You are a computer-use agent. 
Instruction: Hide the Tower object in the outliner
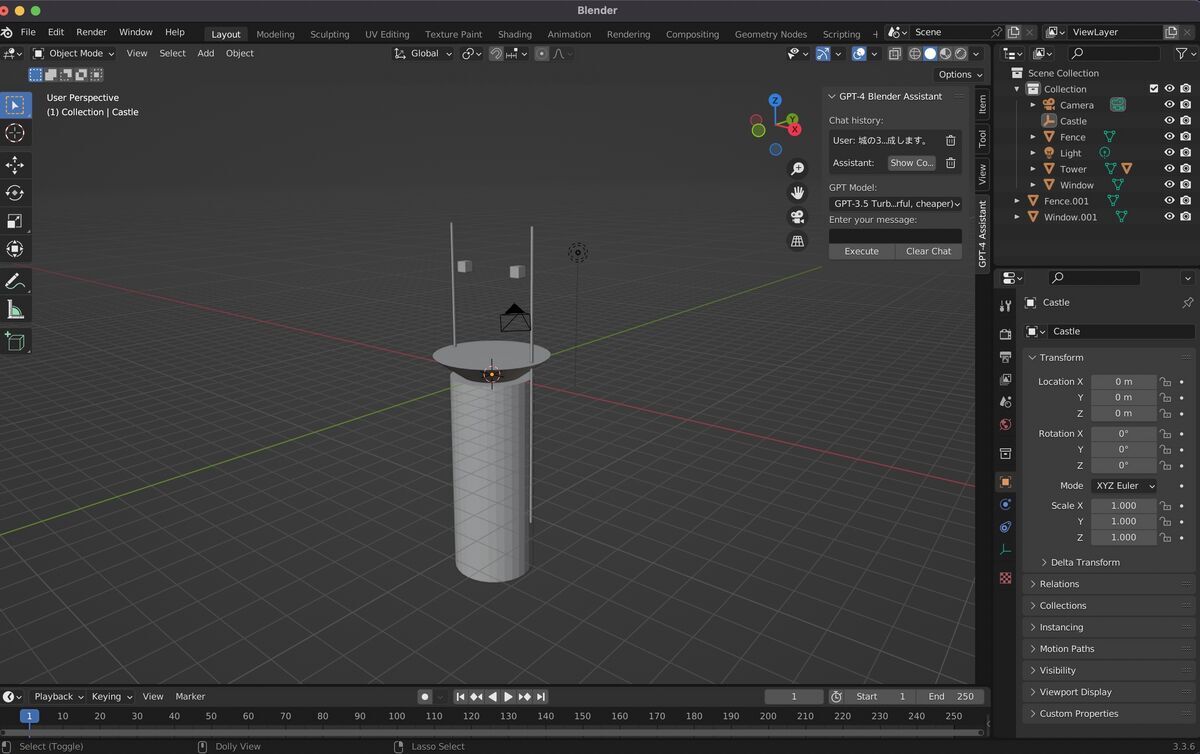[x=1170, y=168]
